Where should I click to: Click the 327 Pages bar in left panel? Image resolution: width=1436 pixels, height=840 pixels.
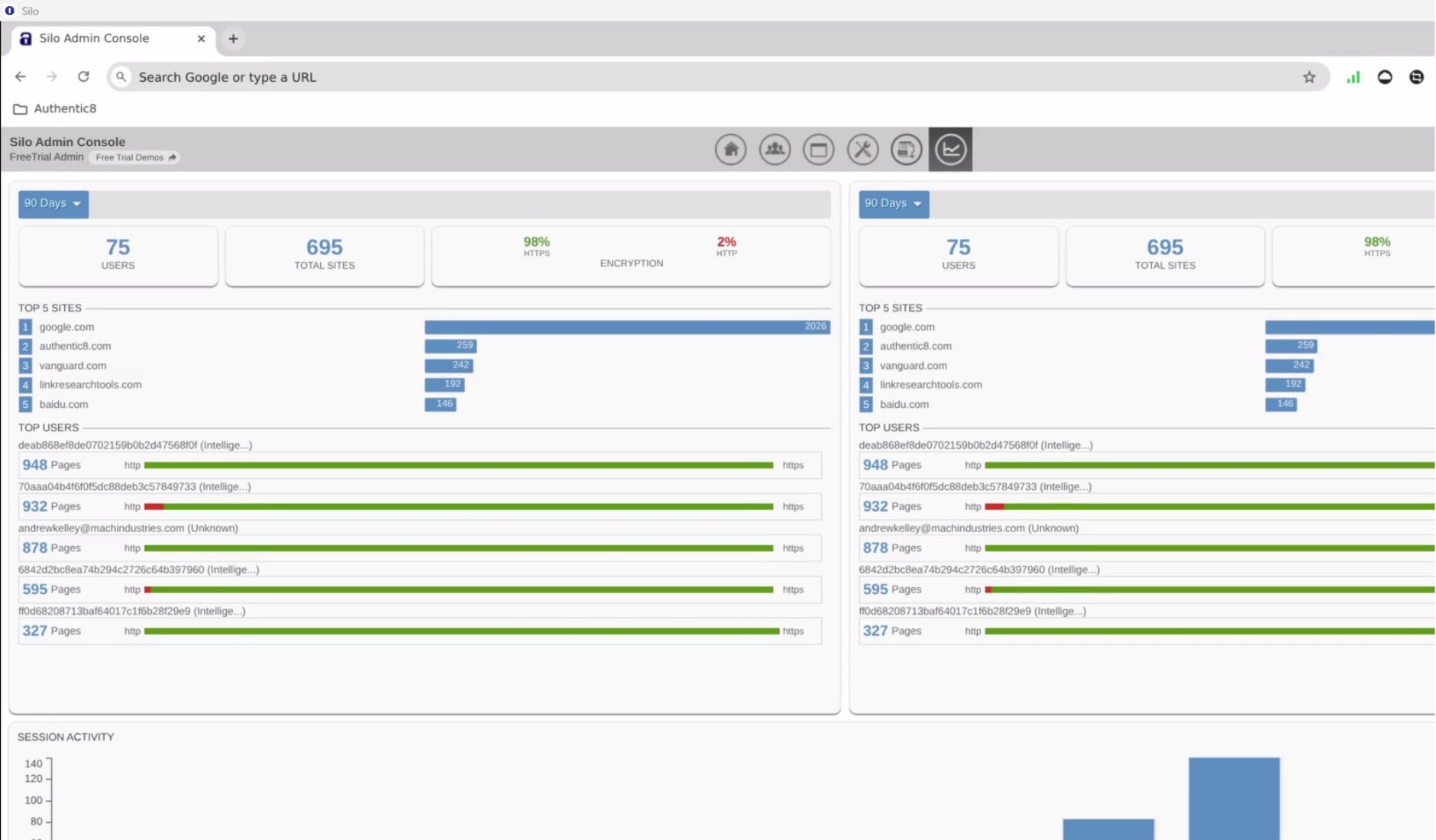[461, 631]
